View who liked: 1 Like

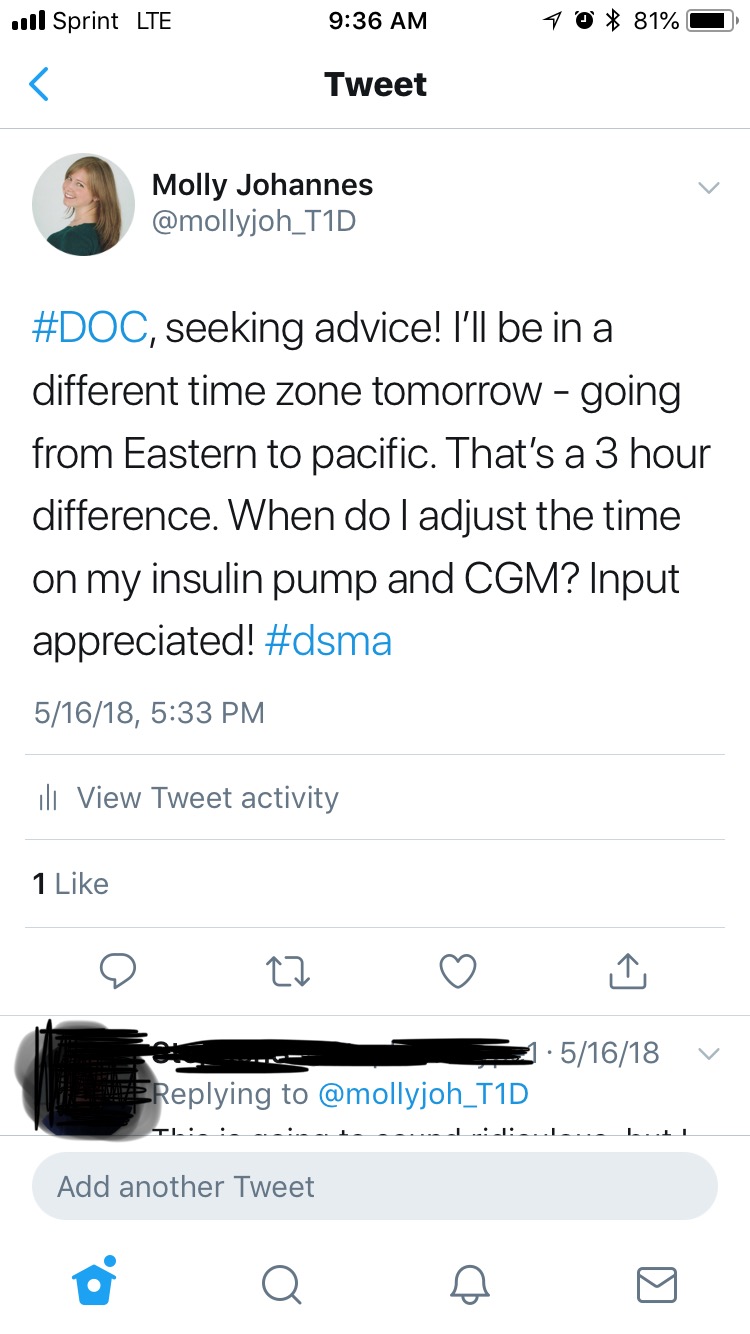tap(70, 884)
